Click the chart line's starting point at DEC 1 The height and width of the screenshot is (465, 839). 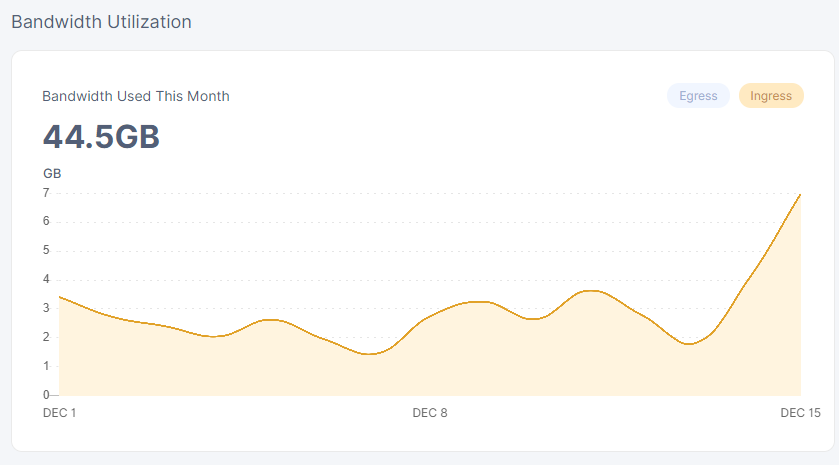click(60, 297)
